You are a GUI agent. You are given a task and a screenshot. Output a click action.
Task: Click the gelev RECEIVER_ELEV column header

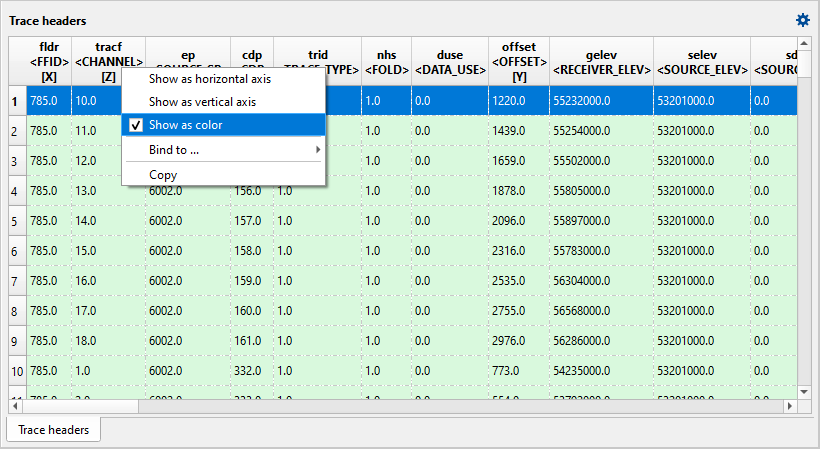(x=600, y=61)
